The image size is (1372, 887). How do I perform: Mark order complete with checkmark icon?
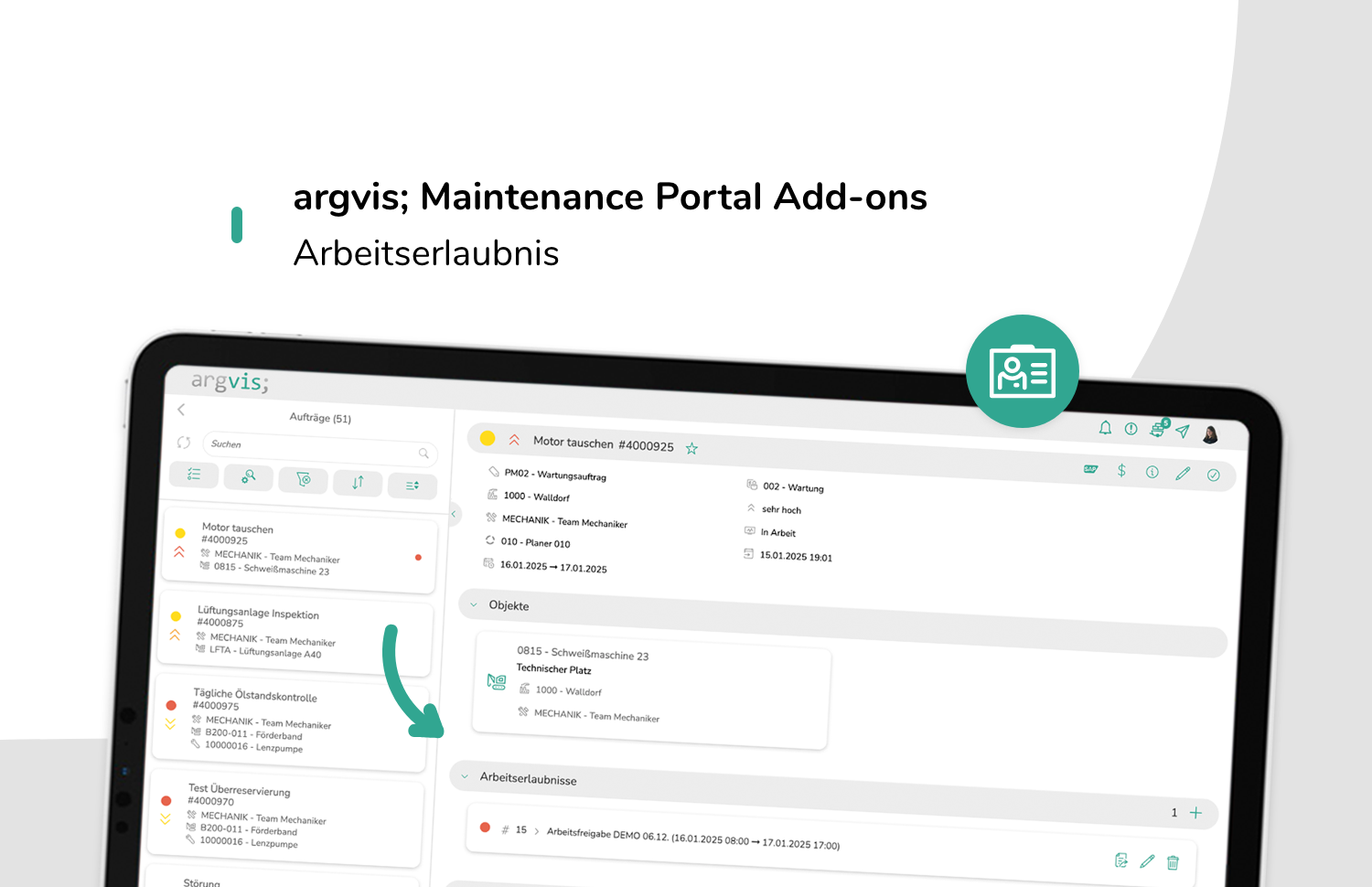coord(1213,475)
